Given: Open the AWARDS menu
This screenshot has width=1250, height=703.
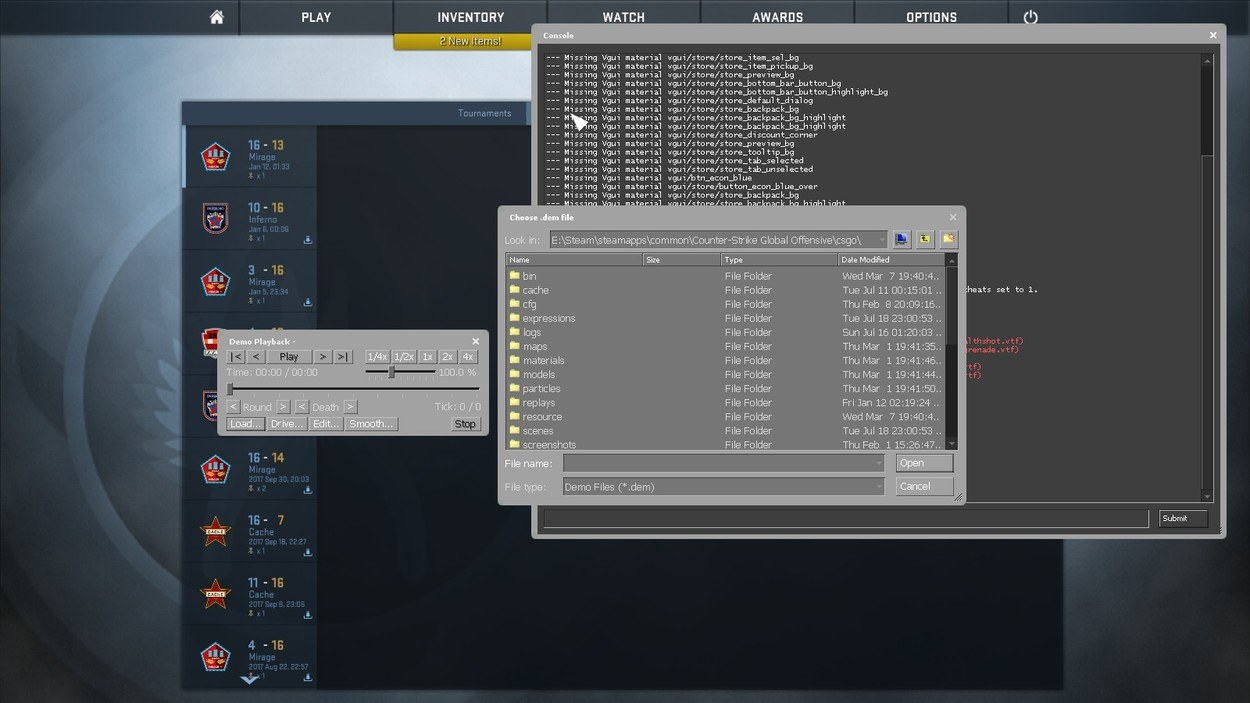Looking at the screenshot, I should 777,17.
